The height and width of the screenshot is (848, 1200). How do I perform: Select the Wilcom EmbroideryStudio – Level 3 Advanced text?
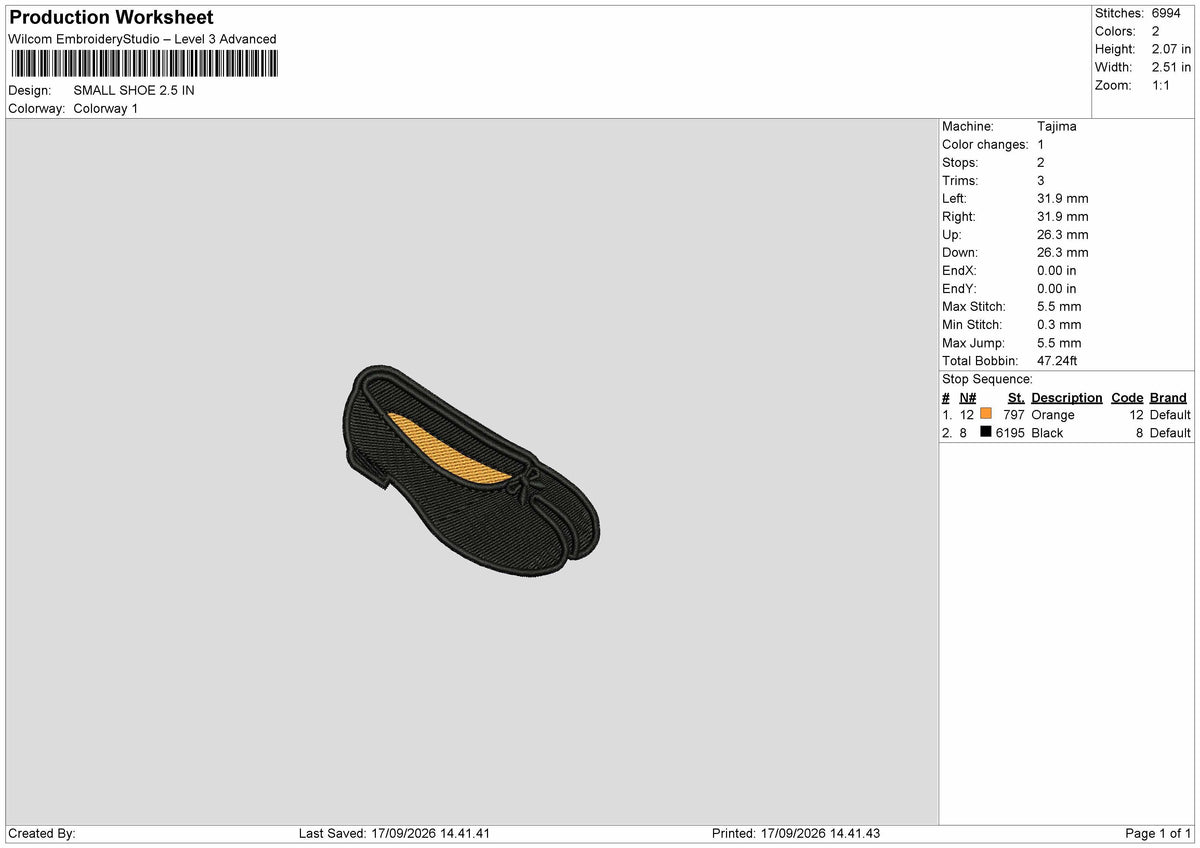[142, 39]
